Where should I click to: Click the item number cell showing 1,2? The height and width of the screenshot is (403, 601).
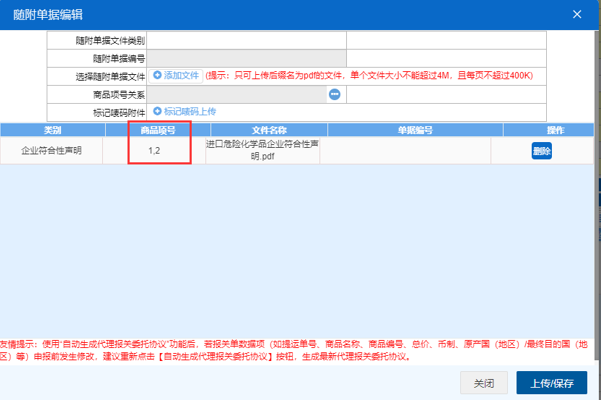[x=155, y=151]
